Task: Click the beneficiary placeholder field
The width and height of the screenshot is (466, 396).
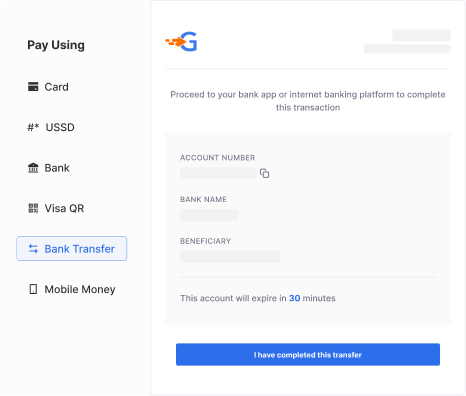Action: point(230,257)
